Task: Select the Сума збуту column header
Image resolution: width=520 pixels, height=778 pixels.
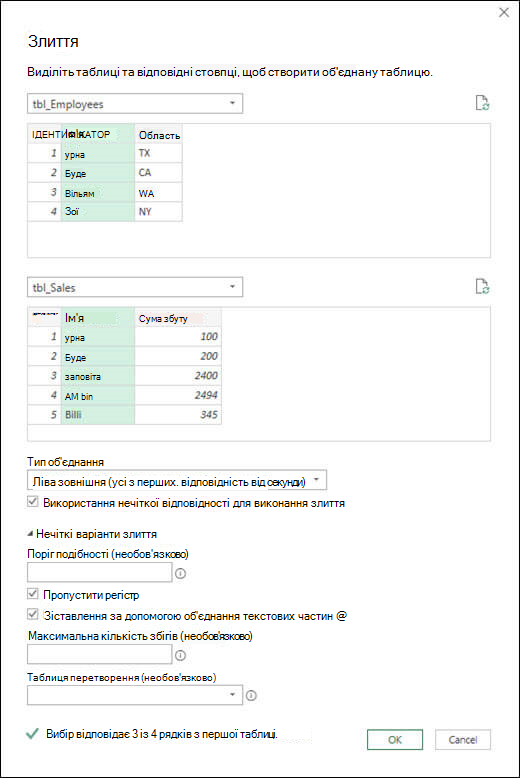Action: 178,318
